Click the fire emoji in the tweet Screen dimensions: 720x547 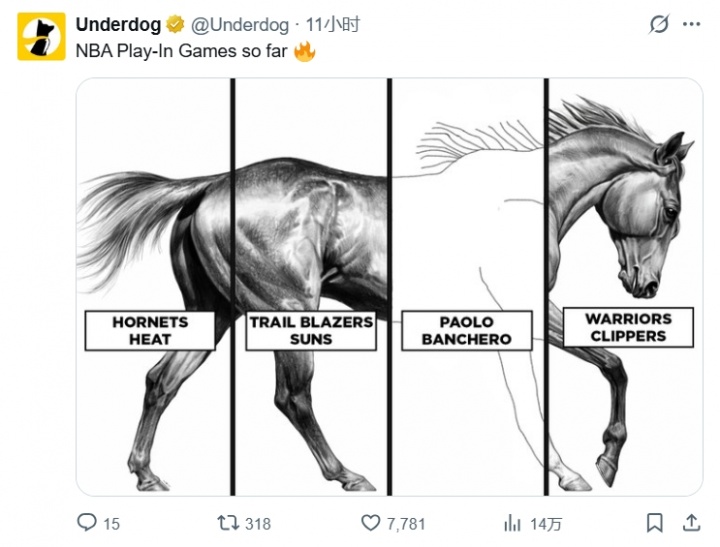[304, 51]
